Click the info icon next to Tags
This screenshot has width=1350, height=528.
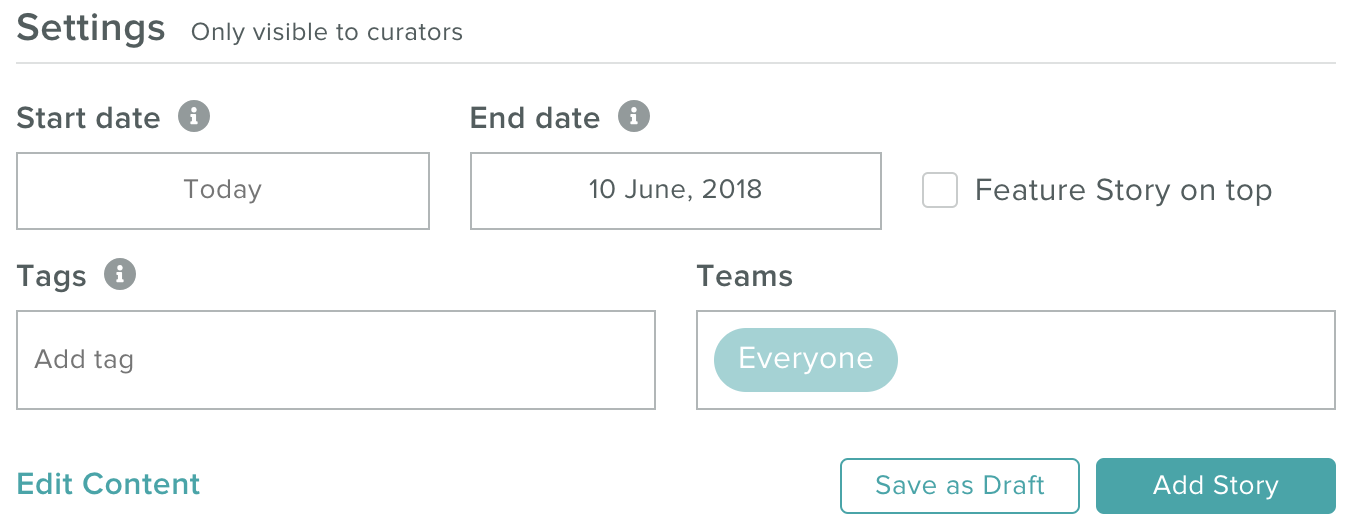pos(120,274)
